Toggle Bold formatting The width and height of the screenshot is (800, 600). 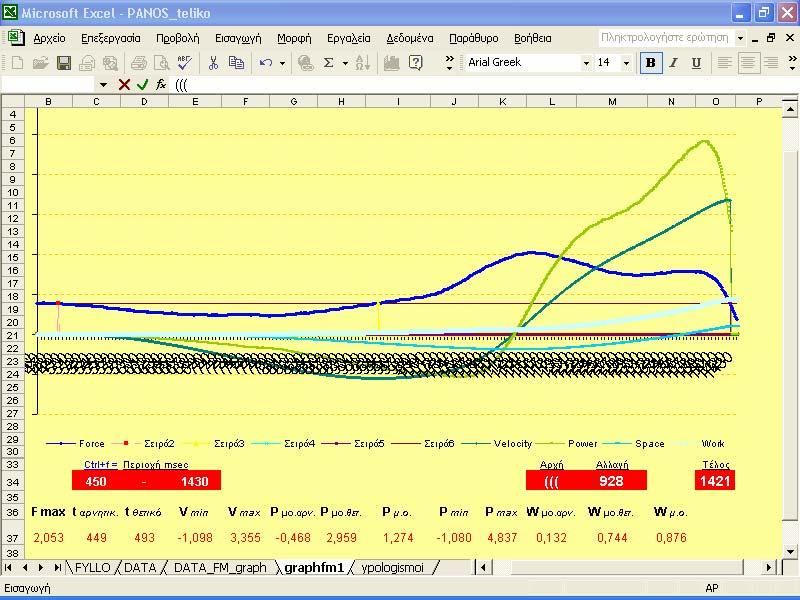pyautogui.click(x=651, y=63)
